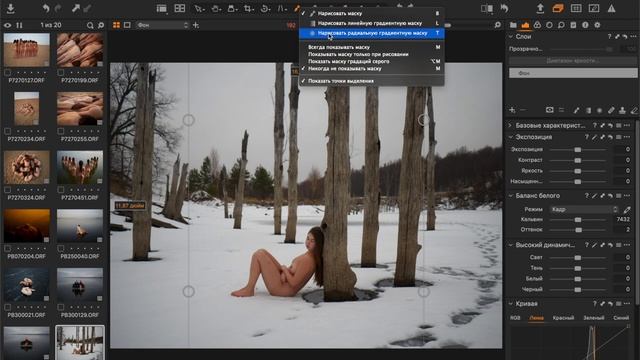
Task: Click Reset adjustments arrow near Before/After
Action: (504, 8)
